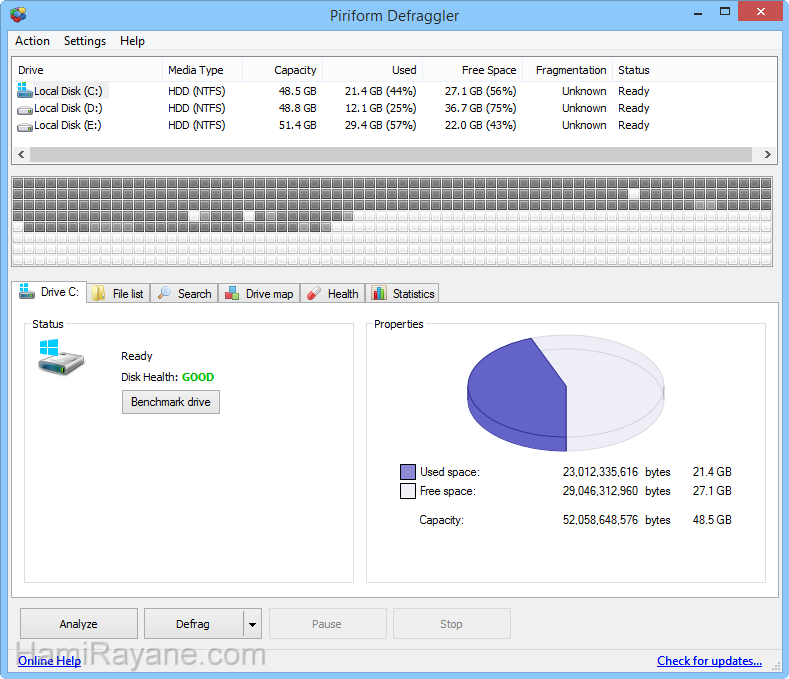The height and width of the screenshot is (679, 789).
Task: Click the Statistics tab chart icon
Action: pyautogui.click(x=379, y=294)
